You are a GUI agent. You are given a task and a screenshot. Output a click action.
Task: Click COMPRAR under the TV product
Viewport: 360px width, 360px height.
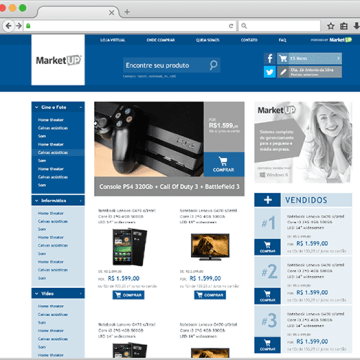pos(210,295)
